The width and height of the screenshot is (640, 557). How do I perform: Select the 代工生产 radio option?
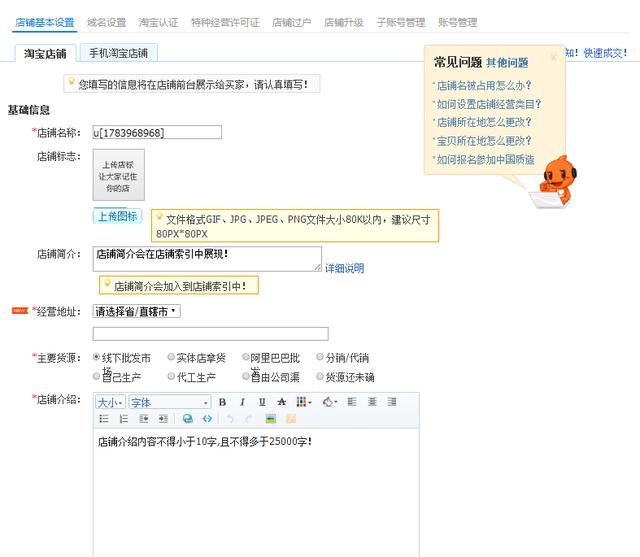[171, 376]
